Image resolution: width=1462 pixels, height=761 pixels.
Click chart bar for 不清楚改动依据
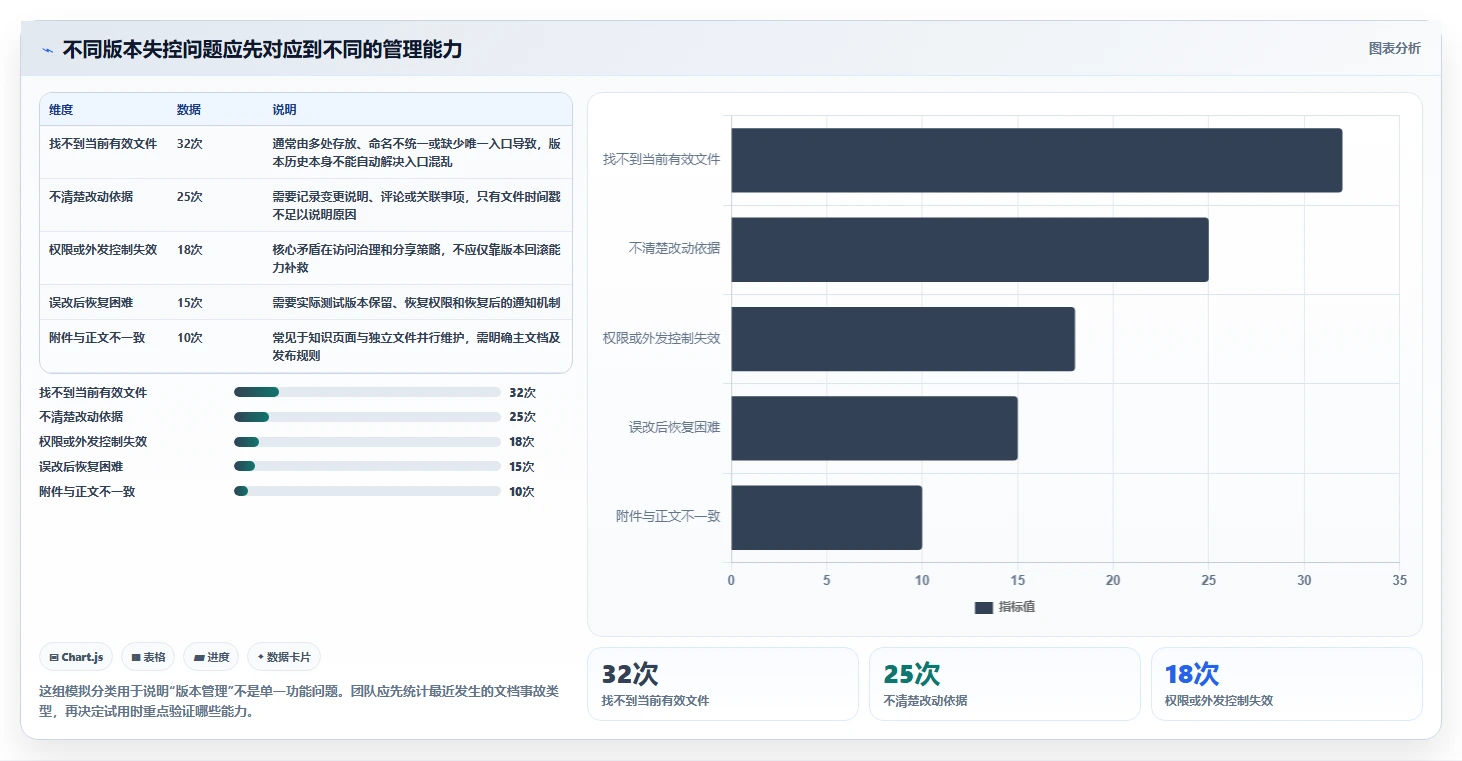click(x=969, y=249)
